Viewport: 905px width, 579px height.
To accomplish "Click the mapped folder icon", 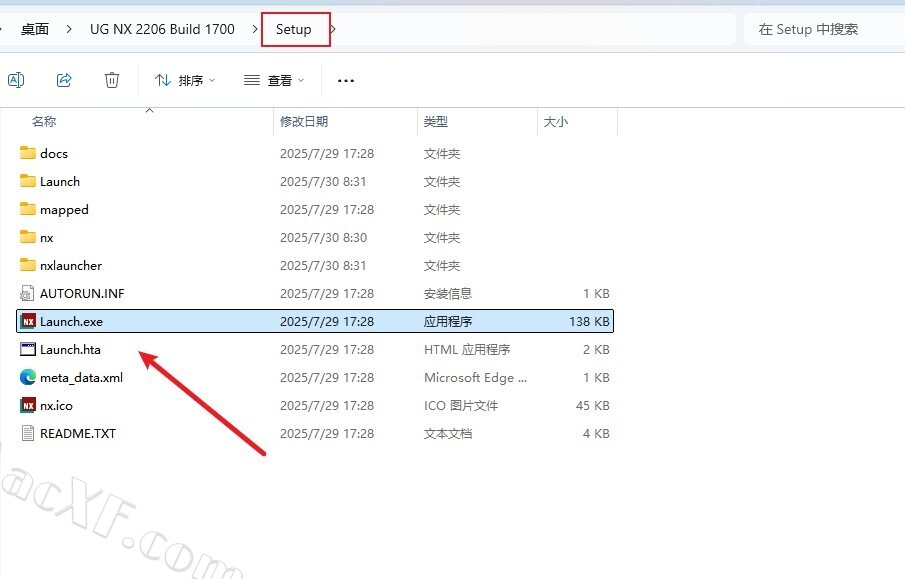I will pos(28,209).
